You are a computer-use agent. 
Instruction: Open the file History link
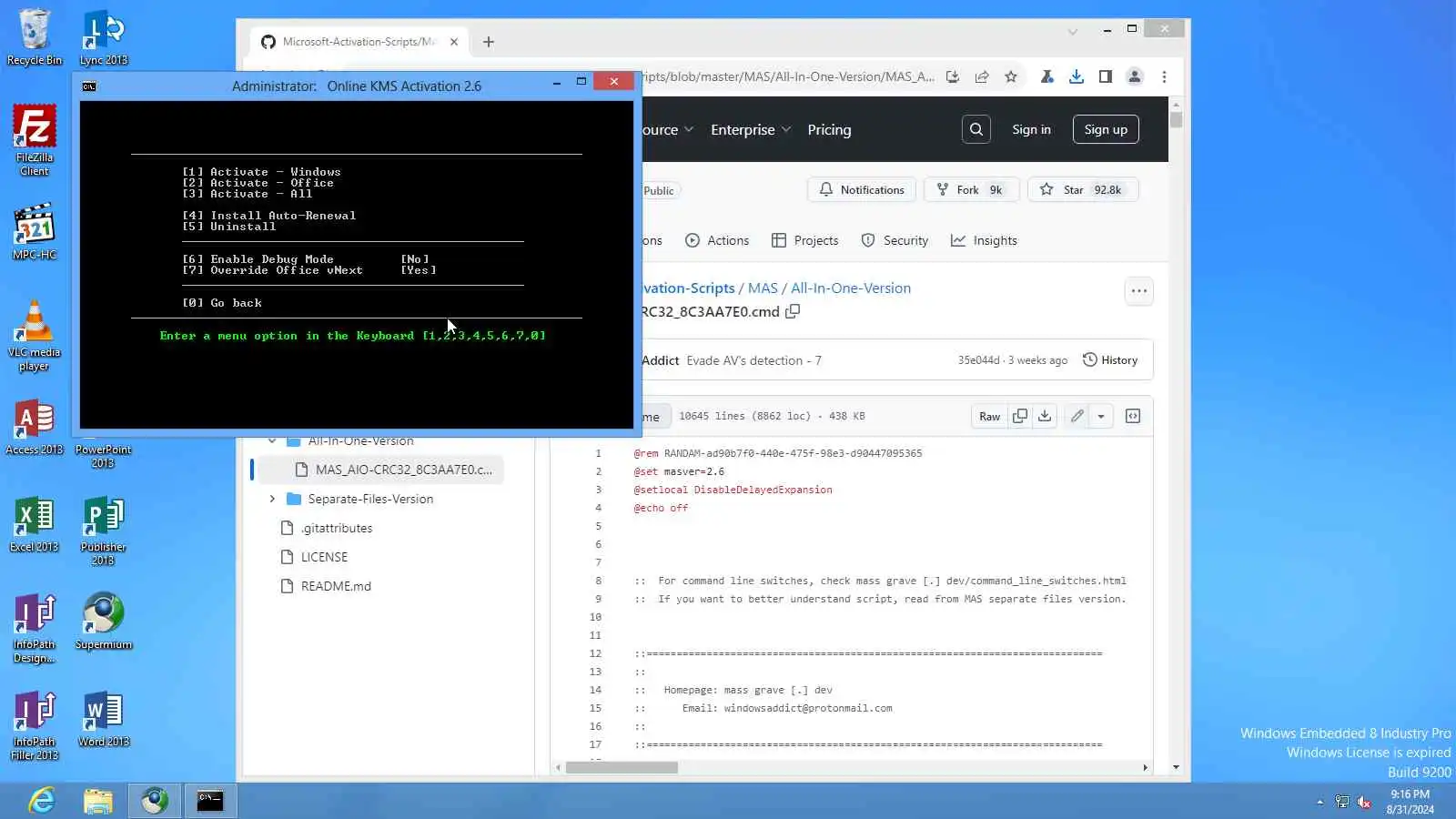[x=1110, y=360]
